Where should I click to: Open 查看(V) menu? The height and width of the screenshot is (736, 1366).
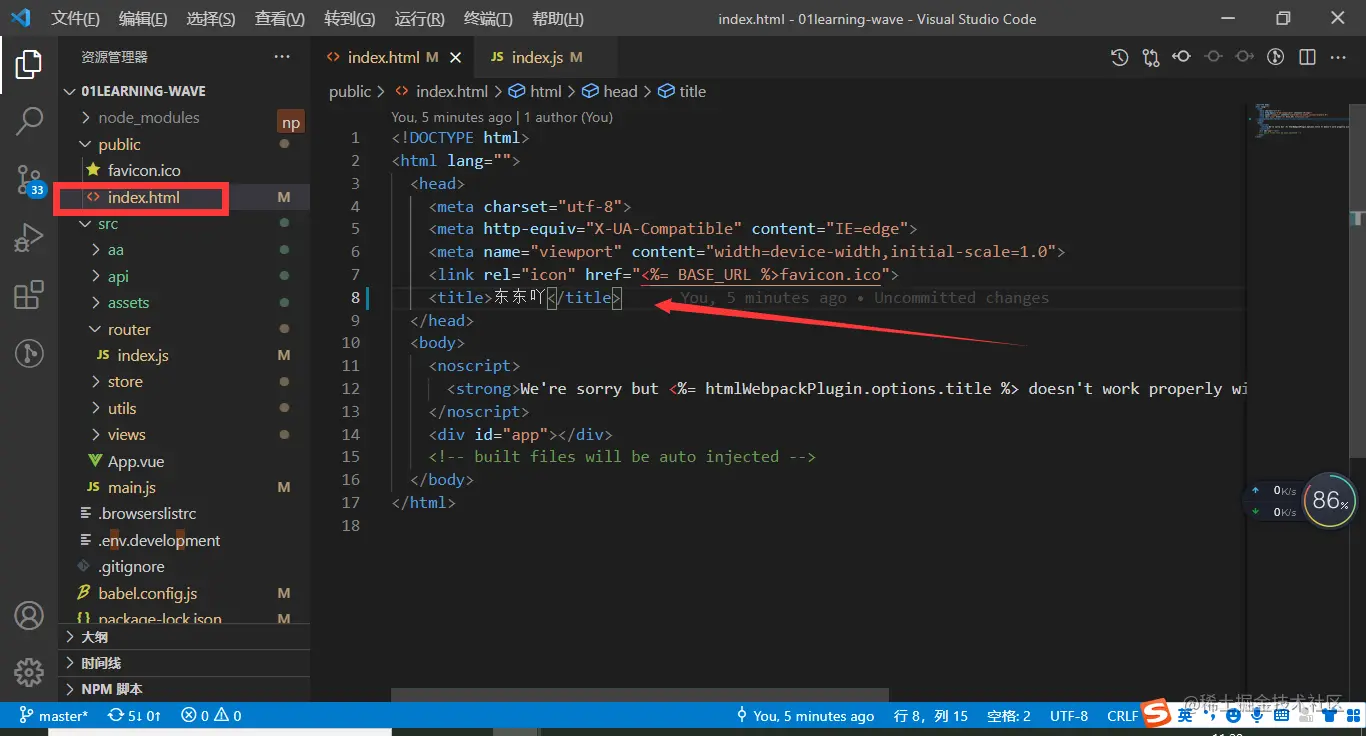coord(280,19)
